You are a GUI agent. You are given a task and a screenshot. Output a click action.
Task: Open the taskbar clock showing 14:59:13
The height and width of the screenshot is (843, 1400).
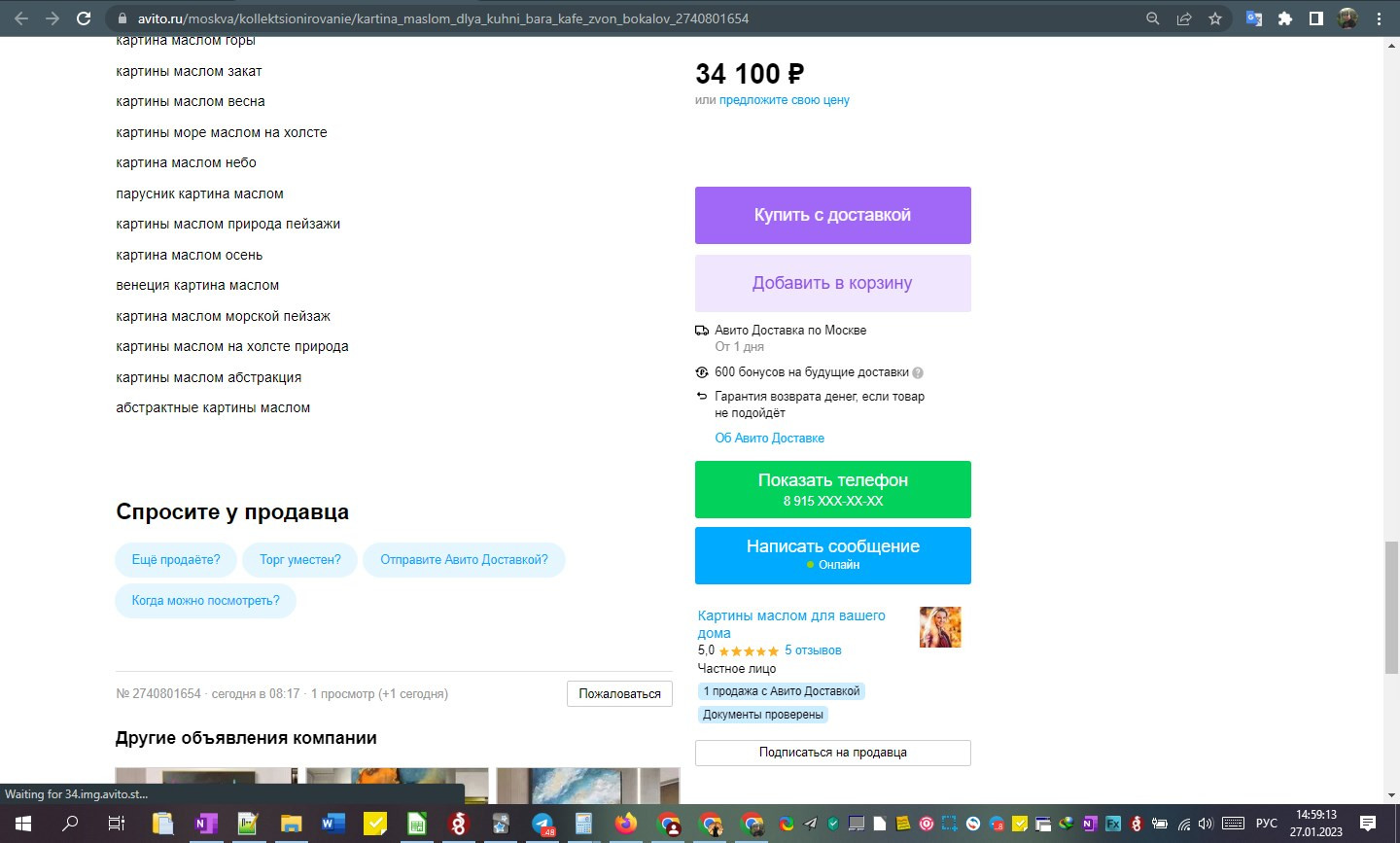point(1316,824)
